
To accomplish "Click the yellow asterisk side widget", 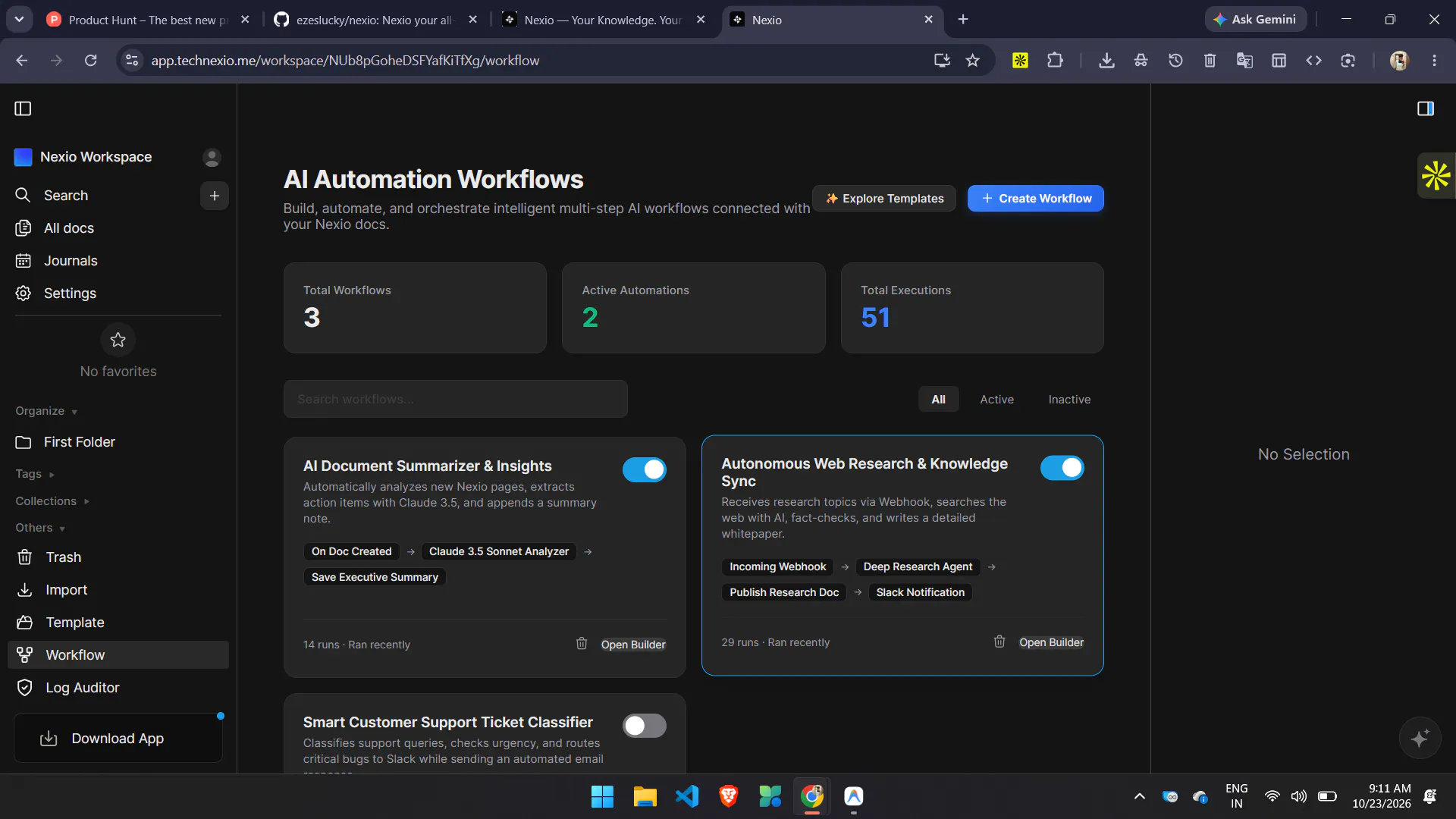I will point(1436,176).
